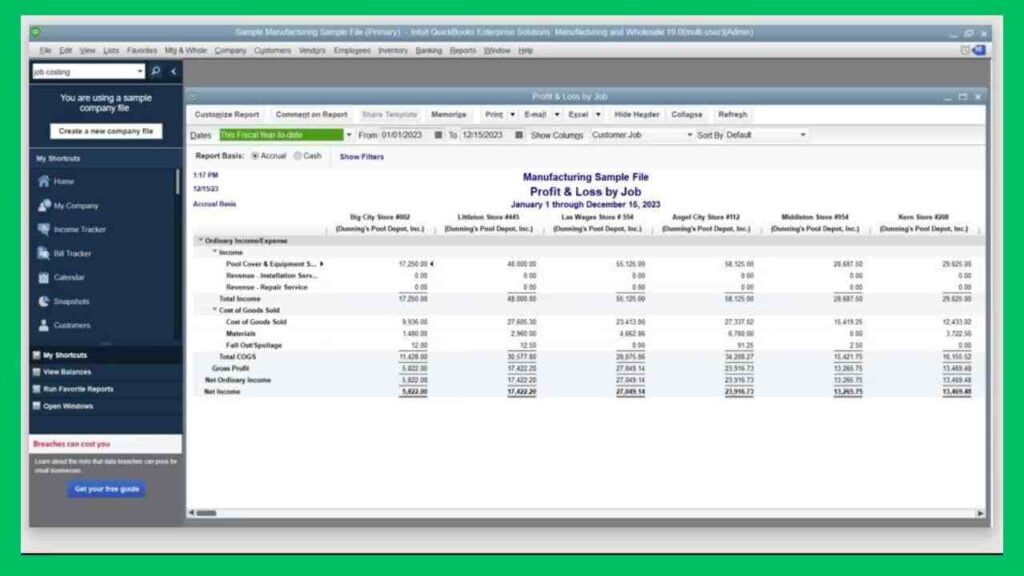1024x576 pixels.
Task: Run the search with the magnifying glass
Action: pyautogui.click(x=156, y=72)
